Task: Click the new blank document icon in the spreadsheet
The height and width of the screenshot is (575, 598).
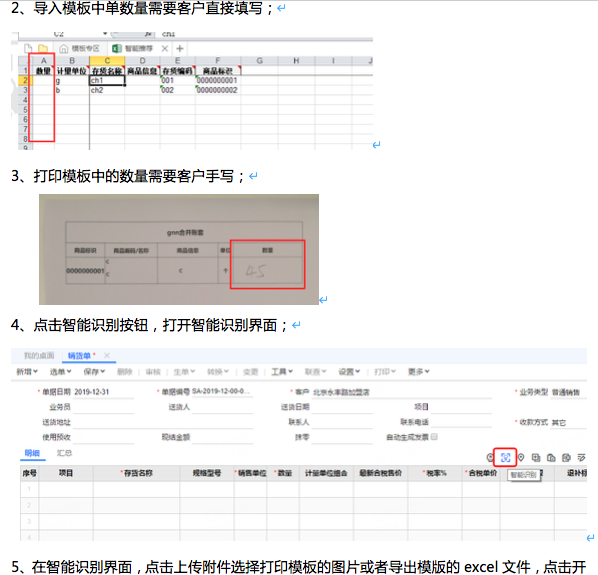Action: pyautogui.click(x=28, y=48)
